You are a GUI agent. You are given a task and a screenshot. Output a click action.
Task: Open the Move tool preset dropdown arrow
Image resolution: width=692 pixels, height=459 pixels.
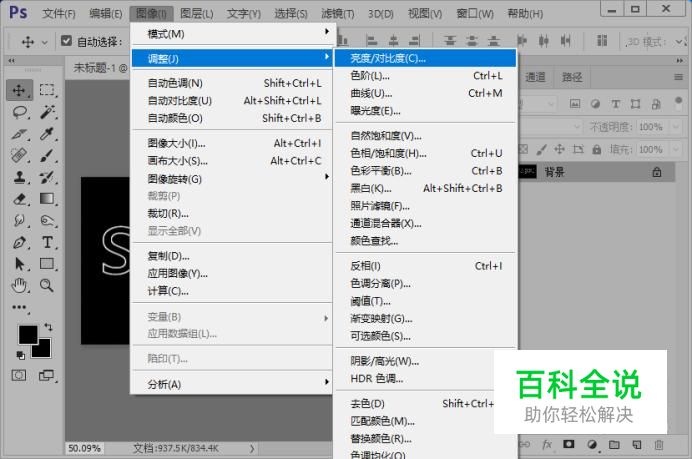[x=45, y=42]
